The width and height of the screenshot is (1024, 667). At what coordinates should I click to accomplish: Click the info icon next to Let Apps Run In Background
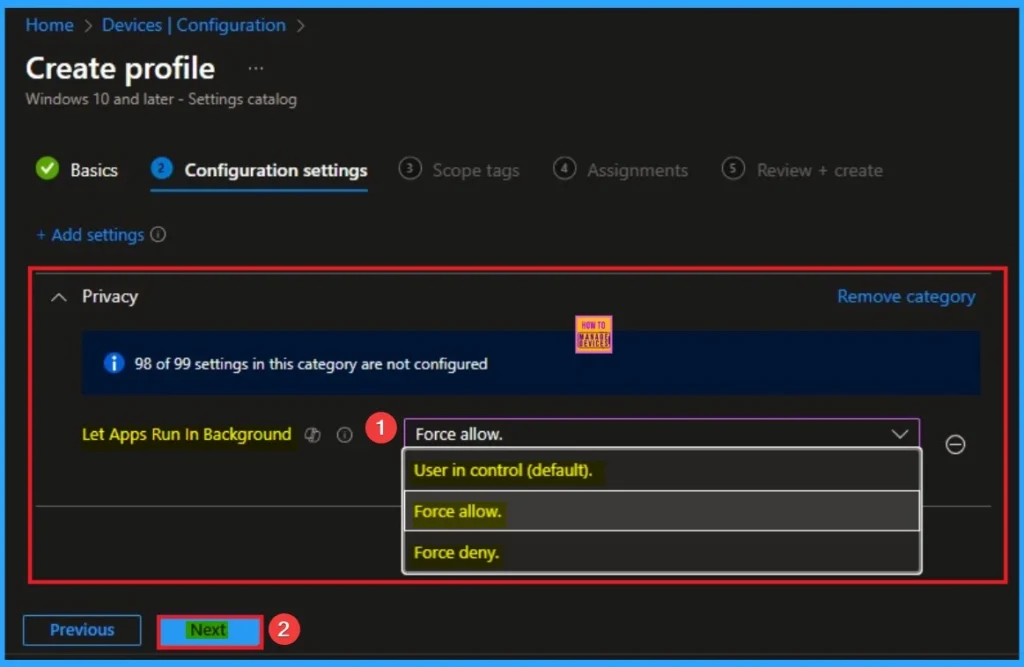[345, 435]
